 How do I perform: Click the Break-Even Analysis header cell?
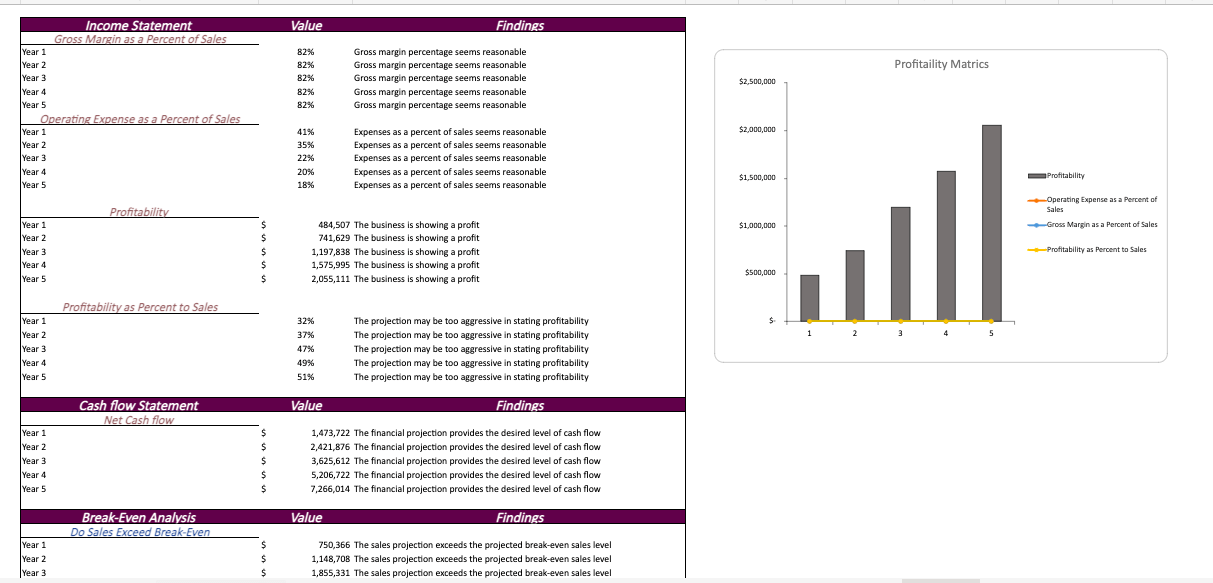(139, 517)
